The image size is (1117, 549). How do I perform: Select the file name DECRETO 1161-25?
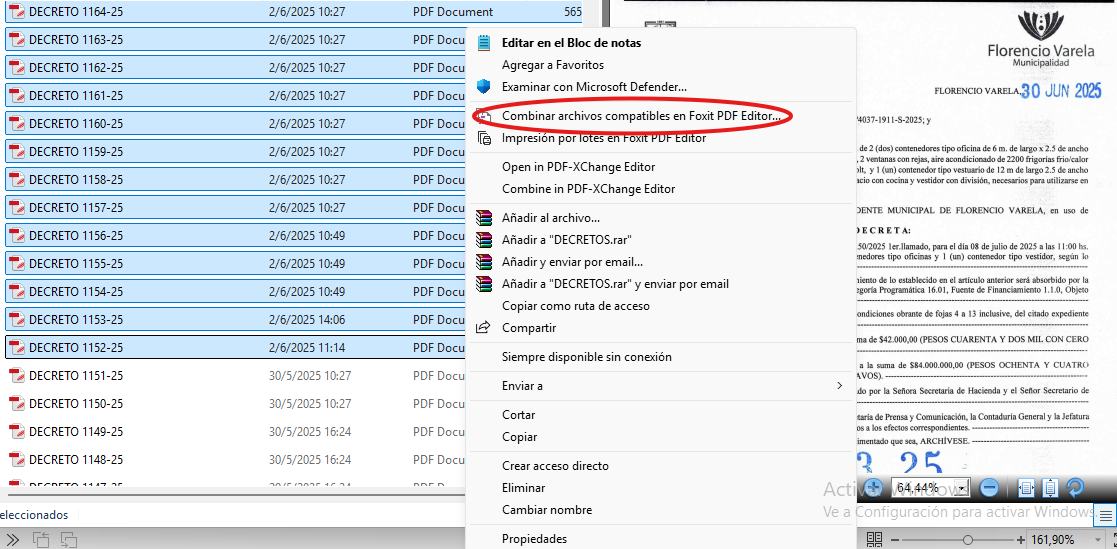point(76,95)
